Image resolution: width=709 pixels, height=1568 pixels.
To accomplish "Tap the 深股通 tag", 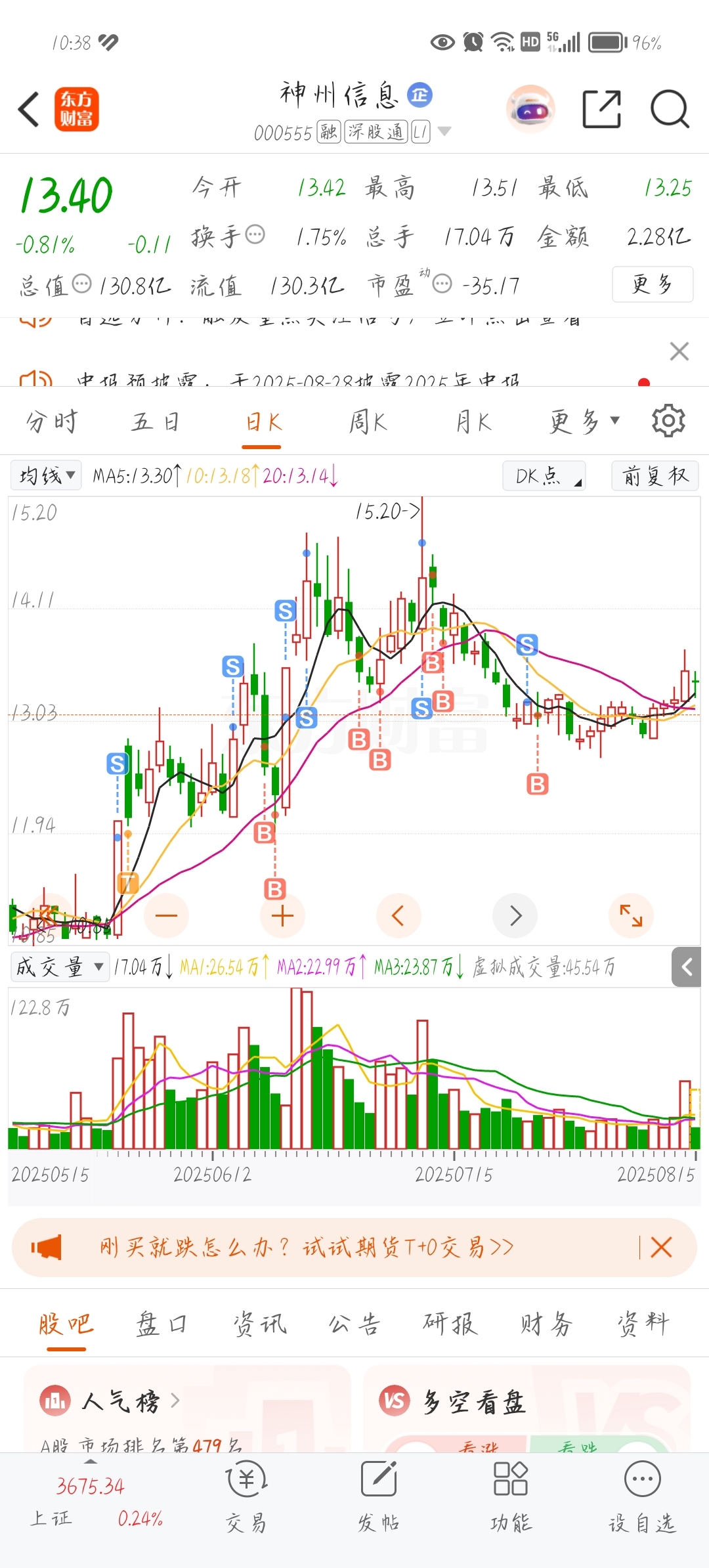I will 376,132.
